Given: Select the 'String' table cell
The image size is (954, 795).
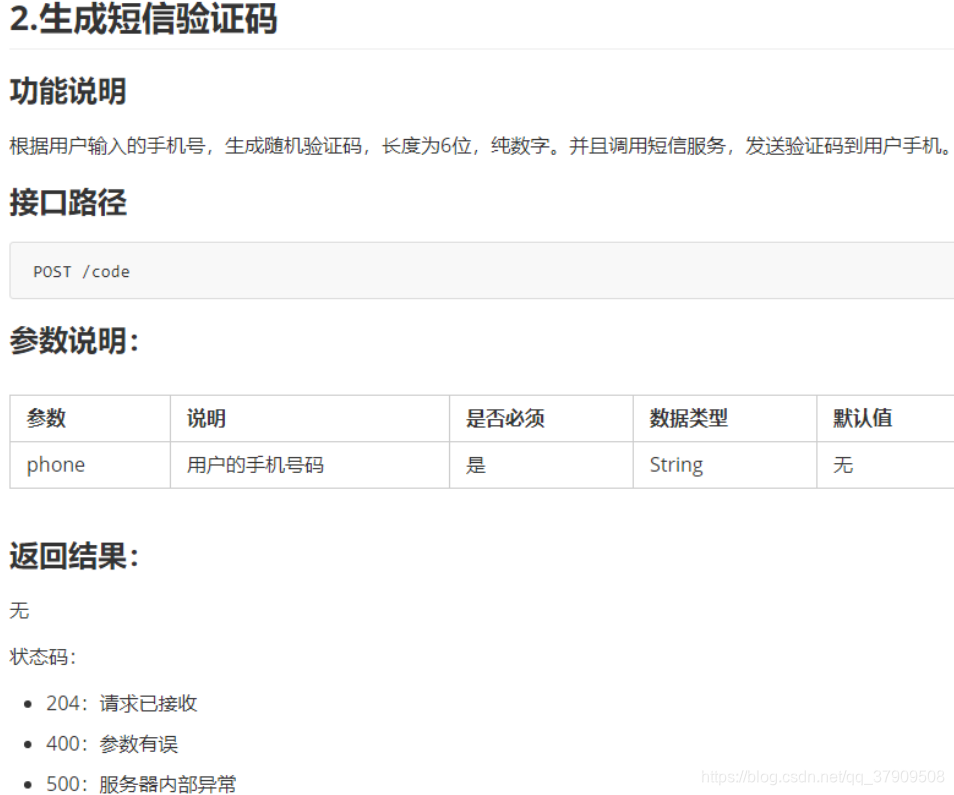Looking at the screenshot, I should (725, 465).
